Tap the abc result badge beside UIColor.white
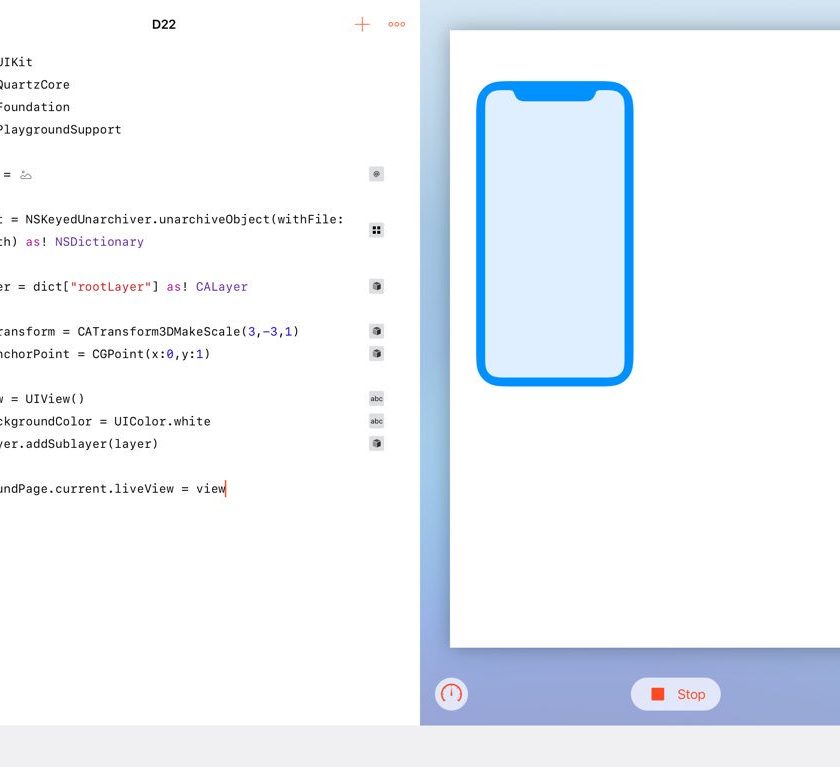 tap(376, 421)
